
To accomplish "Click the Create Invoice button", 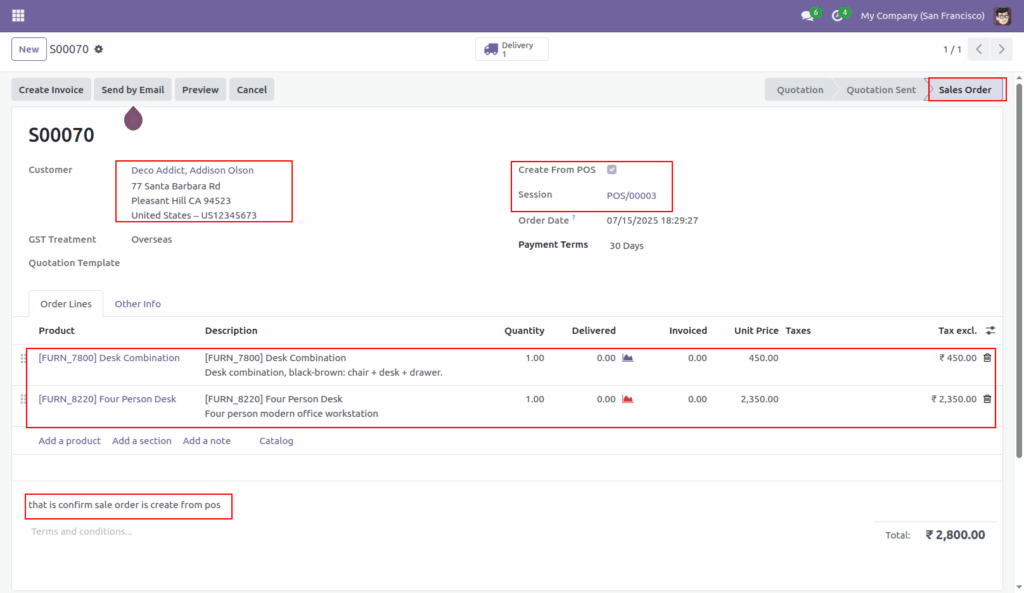I will (x=50, y=89).
